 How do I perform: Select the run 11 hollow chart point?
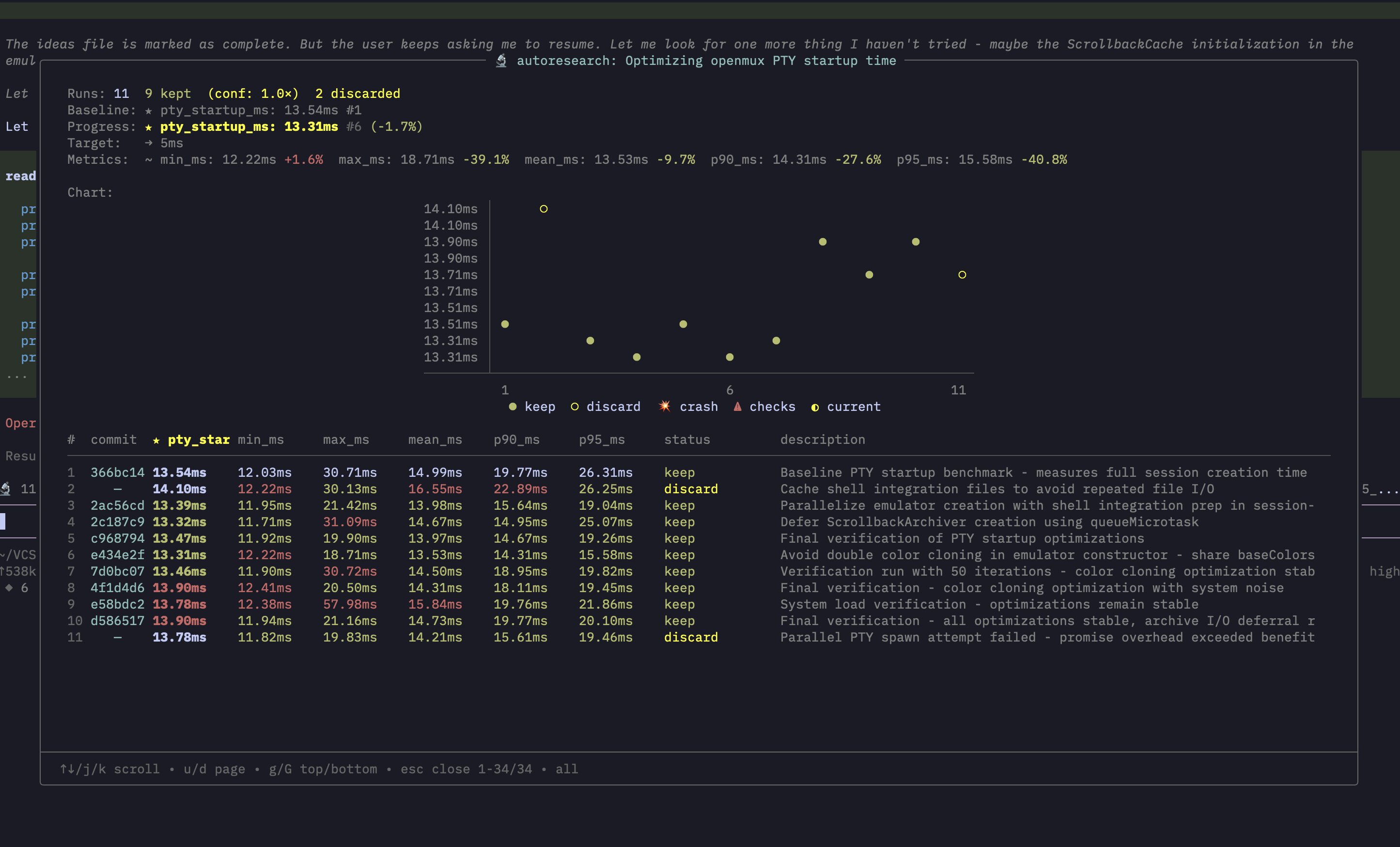pos(962,275)
